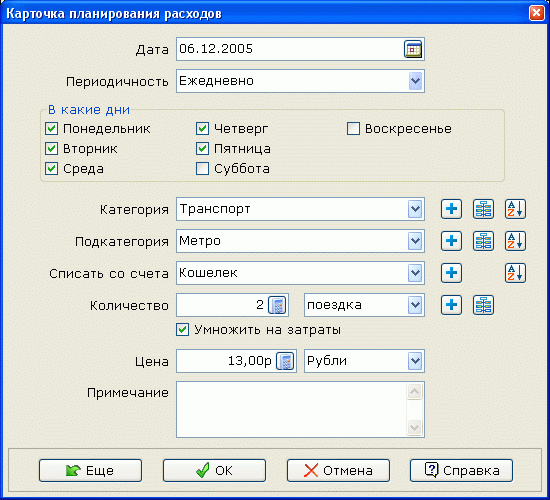Screen dimensions: 550x500
Task: Toggle Умножить на затраты checkbox
Action: 182,330
